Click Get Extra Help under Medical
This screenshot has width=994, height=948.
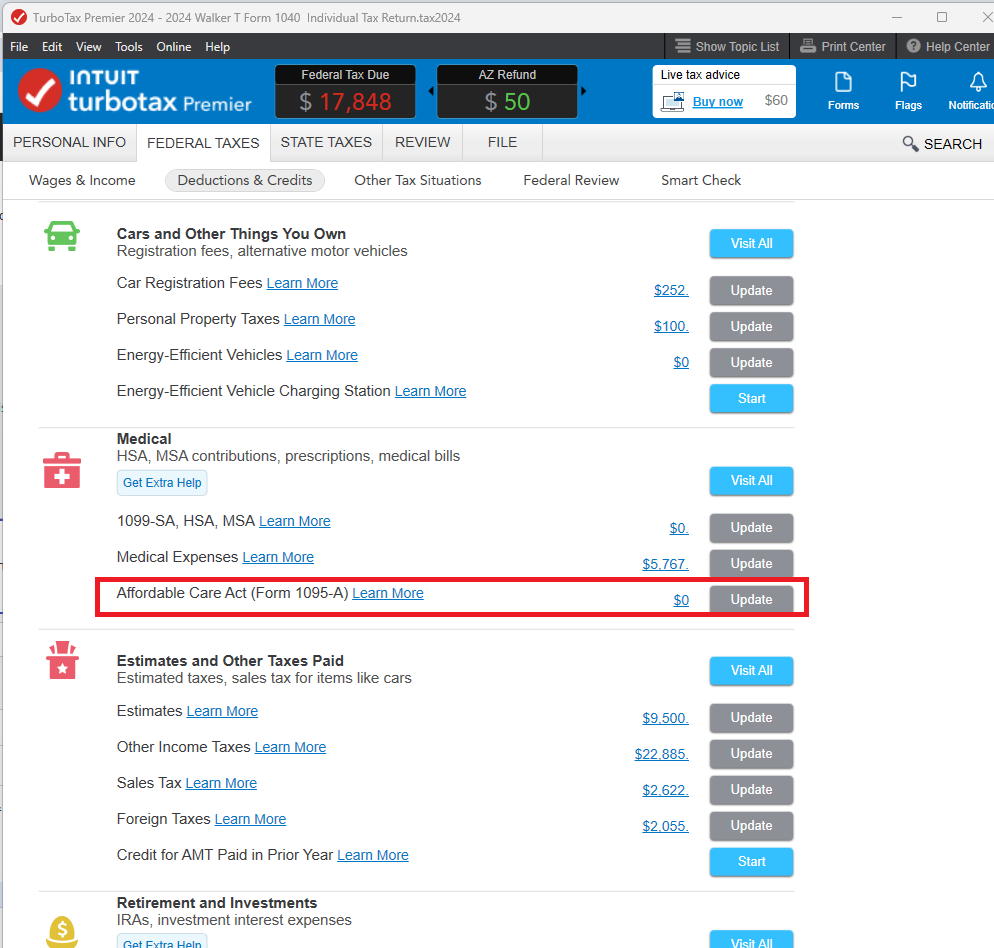coord(162,483)
